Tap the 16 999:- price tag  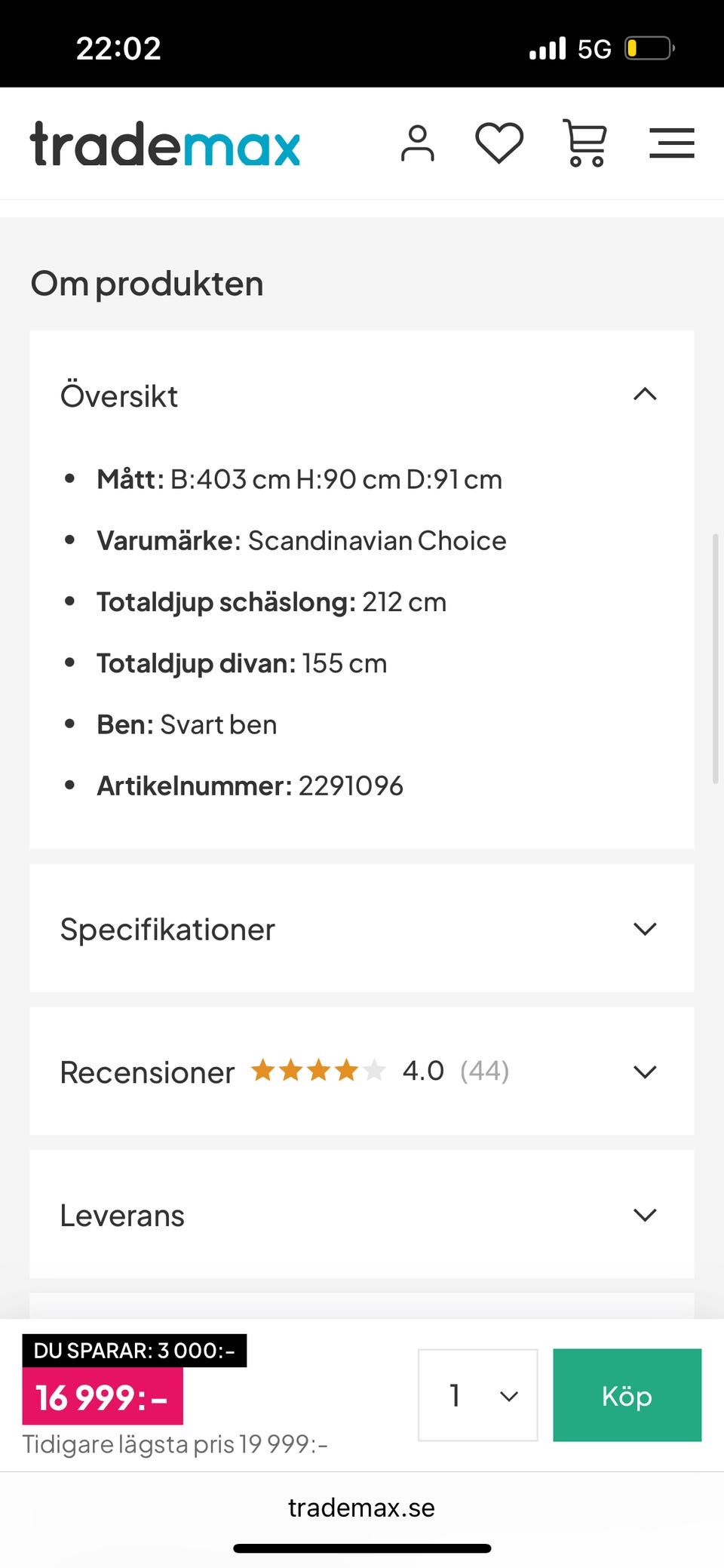tap(103, 1397)
